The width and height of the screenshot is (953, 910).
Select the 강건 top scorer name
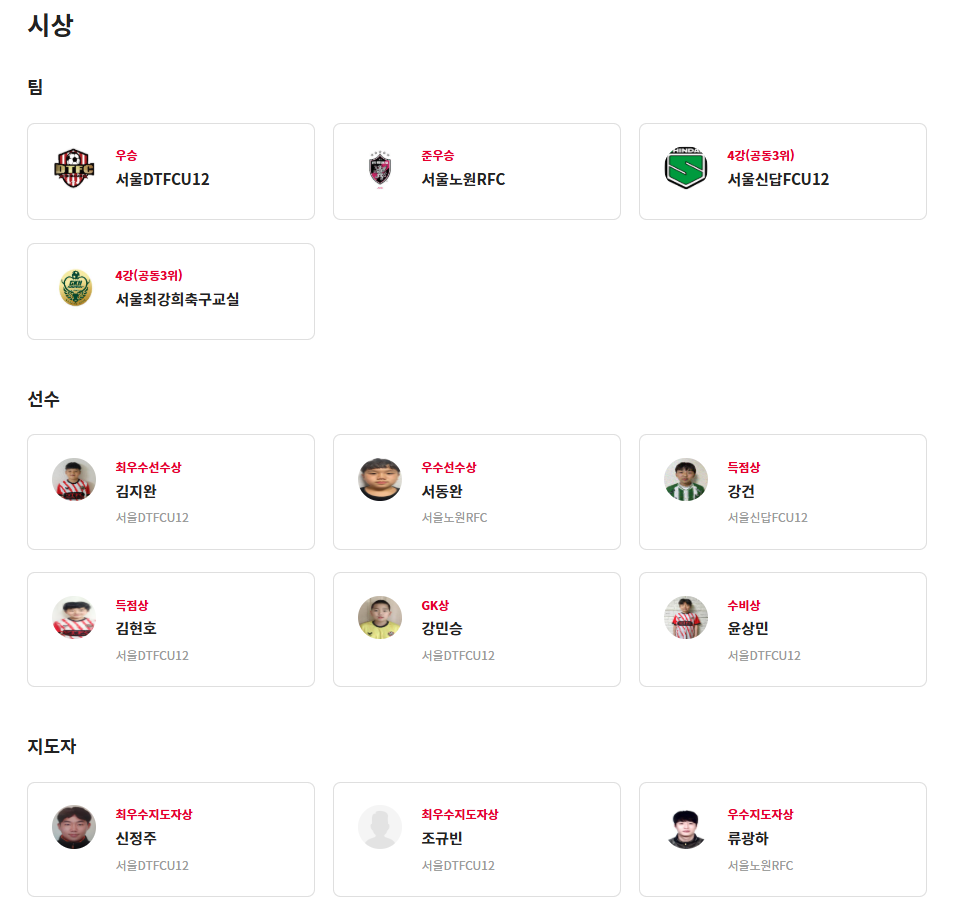click(741, 491)
